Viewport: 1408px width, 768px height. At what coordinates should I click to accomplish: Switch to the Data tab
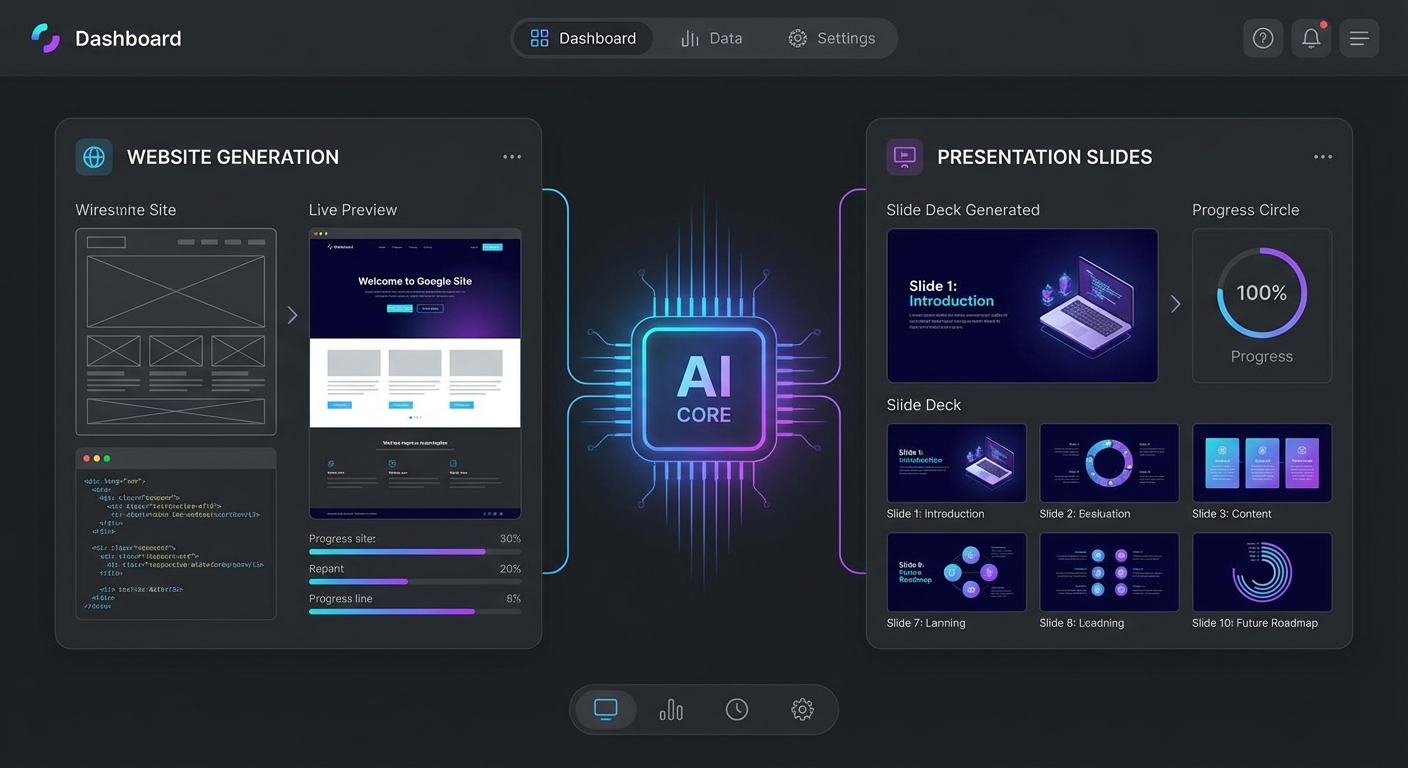coord(712,37)
